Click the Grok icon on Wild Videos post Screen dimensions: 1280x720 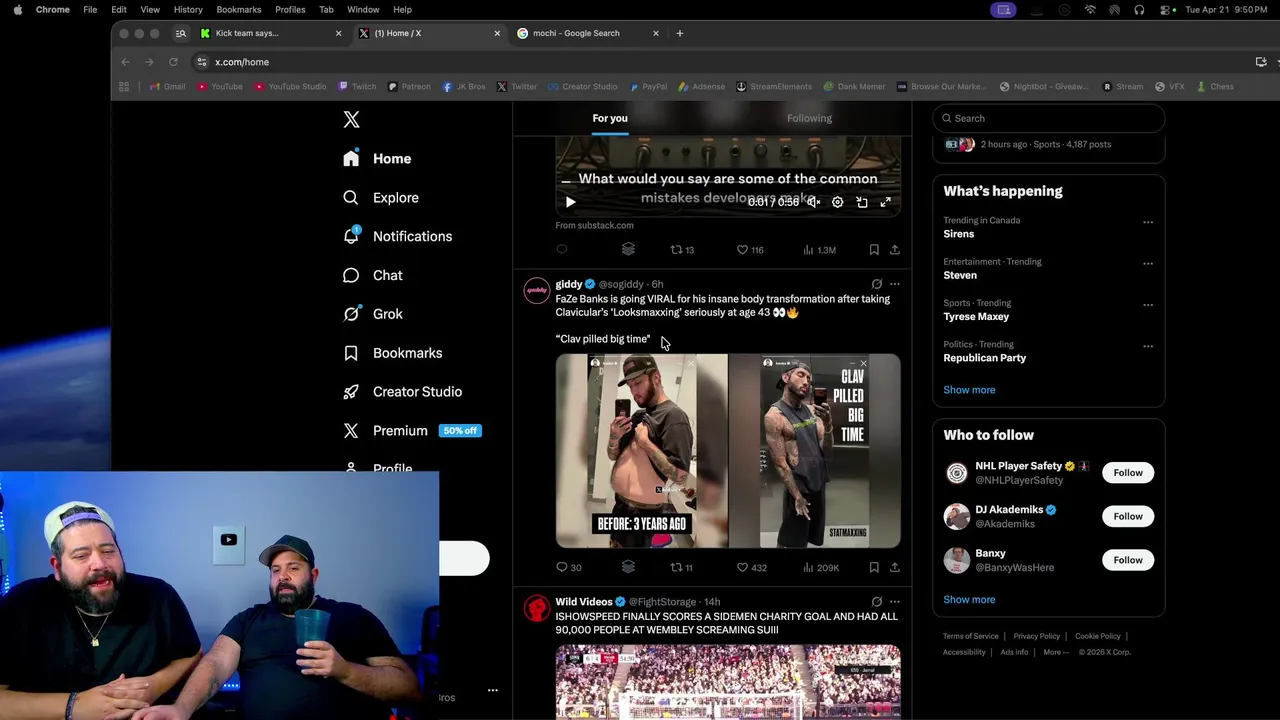click(x=877, y=602)
